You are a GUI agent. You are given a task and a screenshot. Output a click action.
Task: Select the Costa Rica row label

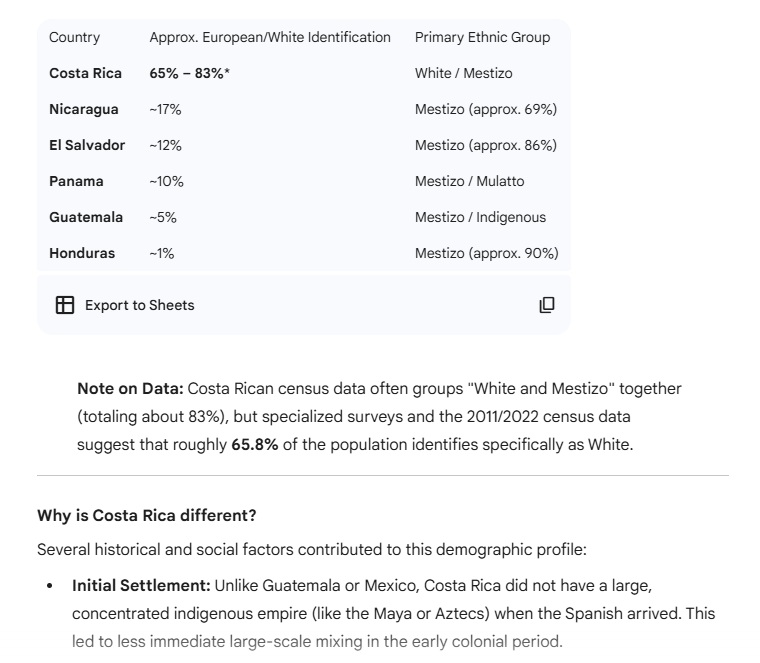pos(85,73)
